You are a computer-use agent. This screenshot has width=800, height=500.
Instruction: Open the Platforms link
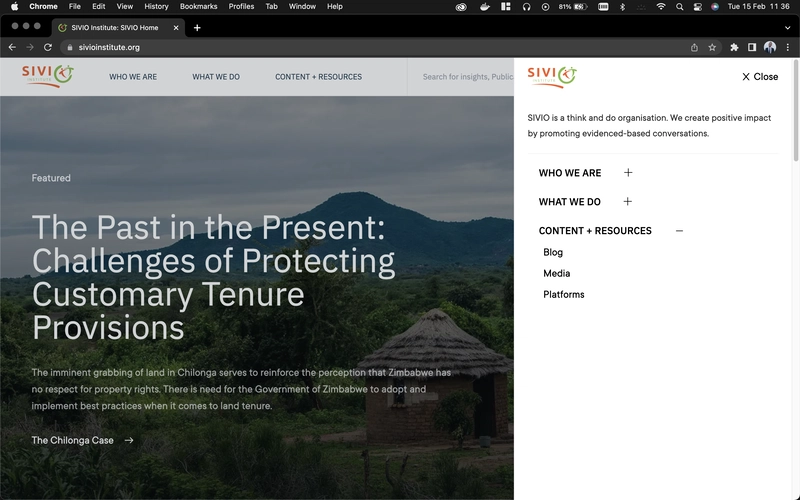[x=564, y=295]
